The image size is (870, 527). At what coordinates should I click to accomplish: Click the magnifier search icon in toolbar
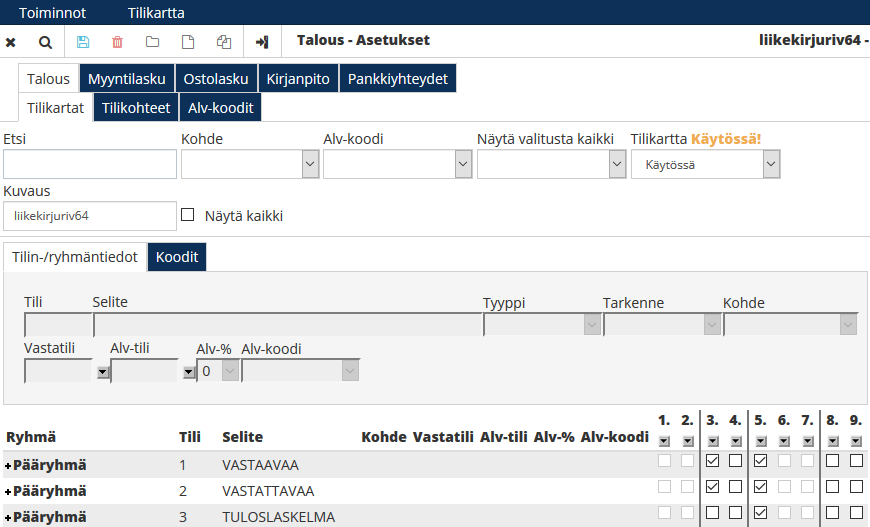(45, 42)
